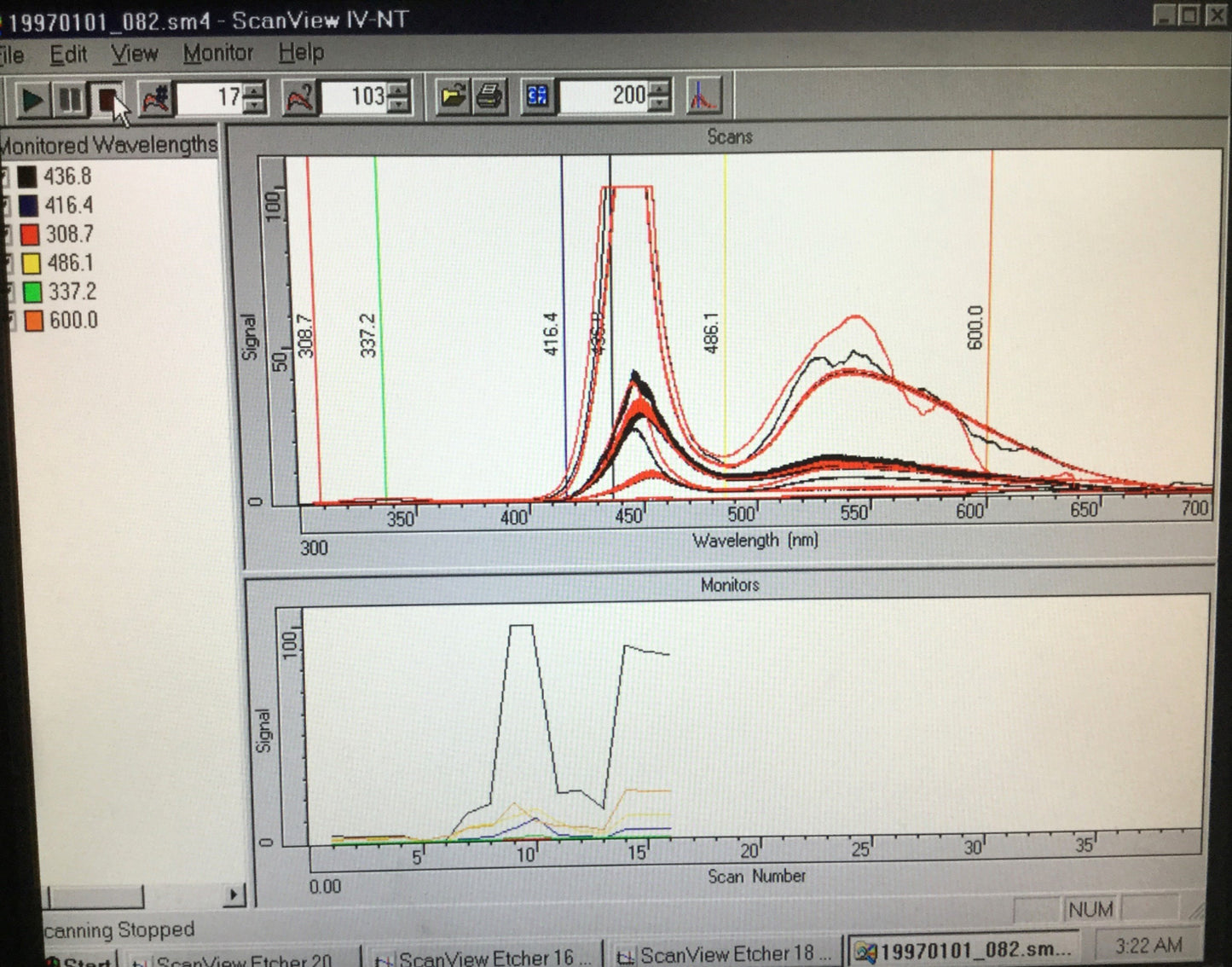Click the right scroll arrow in wavelengths panel
The image size is (1232, 967).
(x=234, y=895)
